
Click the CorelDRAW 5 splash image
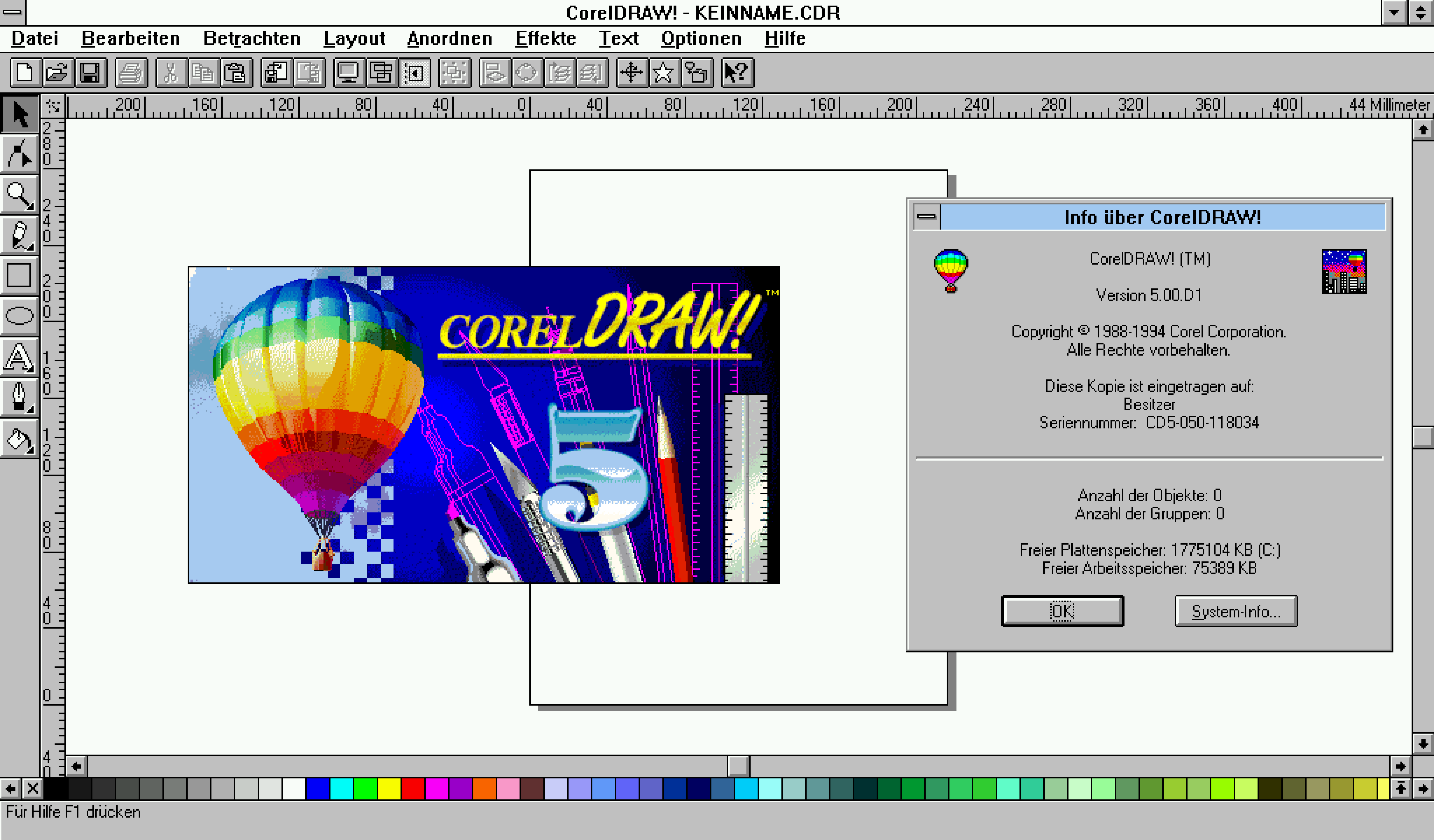pyautogui.click(x=484, y=425)
